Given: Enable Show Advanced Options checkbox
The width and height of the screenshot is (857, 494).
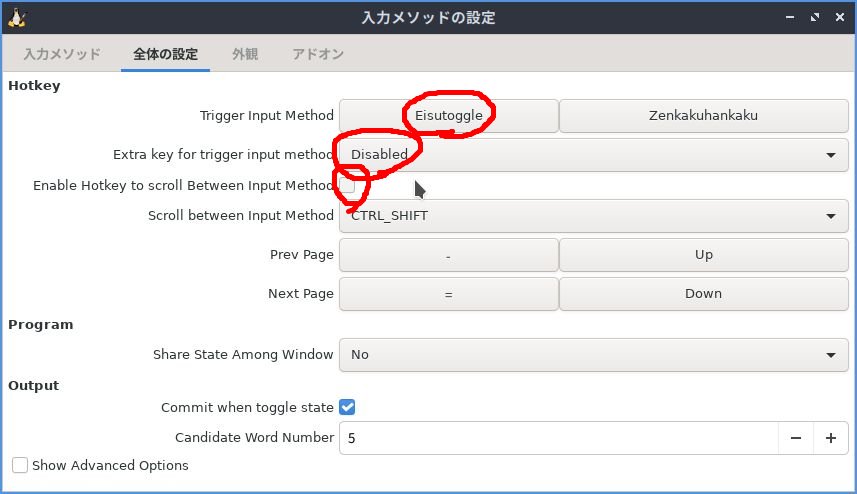Looking at the screenshot, I should coord(20,465).
